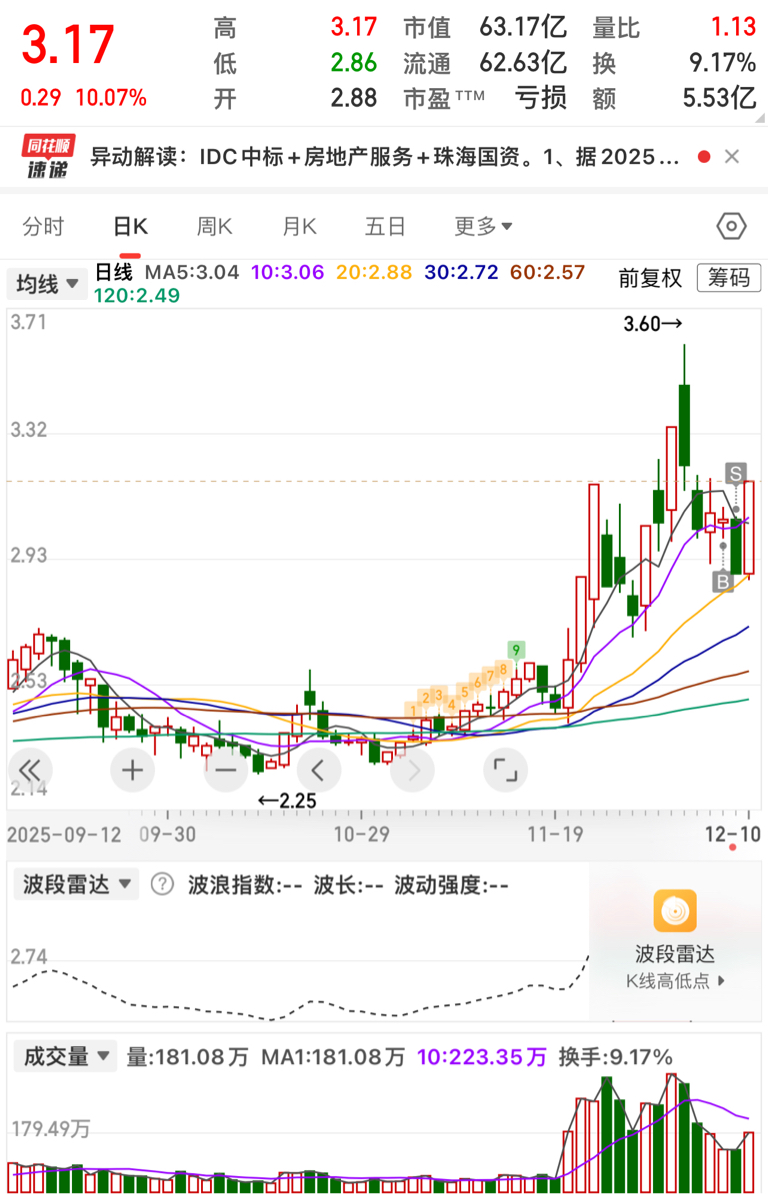This screenshot has height=1194, width=768.
Task: Tap the purple MA 10:3.06 legend
Action: [288, 272]
